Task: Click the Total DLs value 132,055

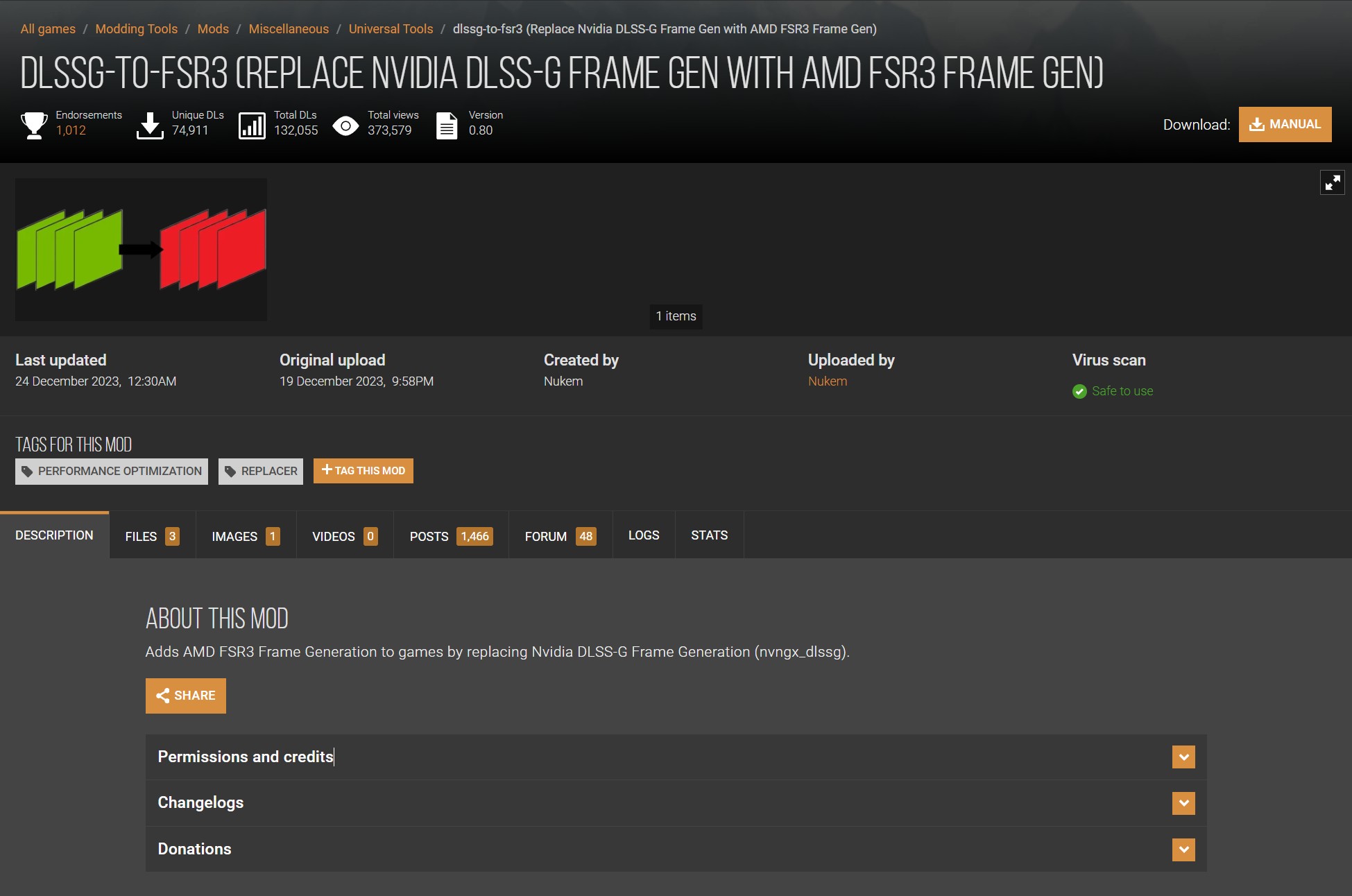Action: click(x=296, y=130)
